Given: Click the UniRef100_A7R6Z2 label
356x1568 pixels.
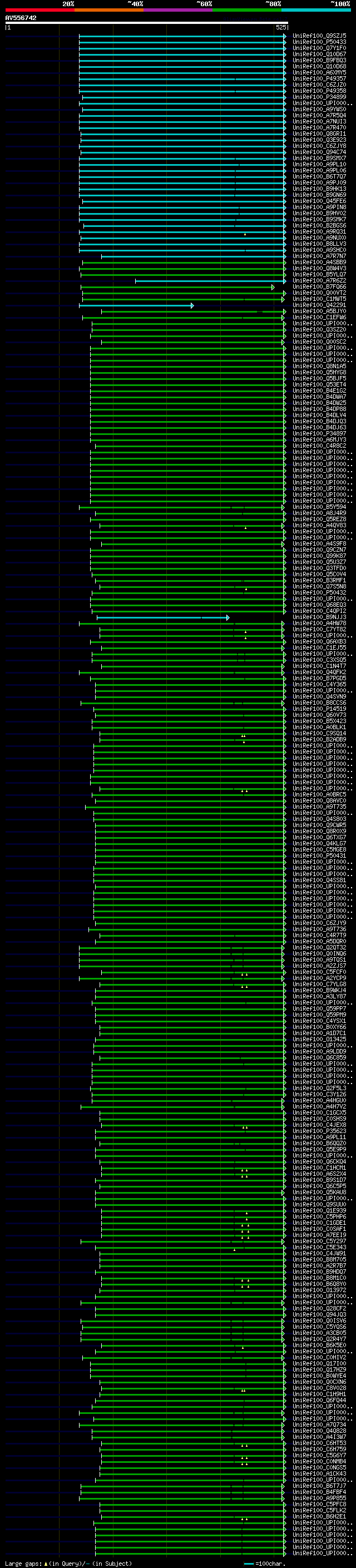Looking at the screenshot, I should [319, 280].
